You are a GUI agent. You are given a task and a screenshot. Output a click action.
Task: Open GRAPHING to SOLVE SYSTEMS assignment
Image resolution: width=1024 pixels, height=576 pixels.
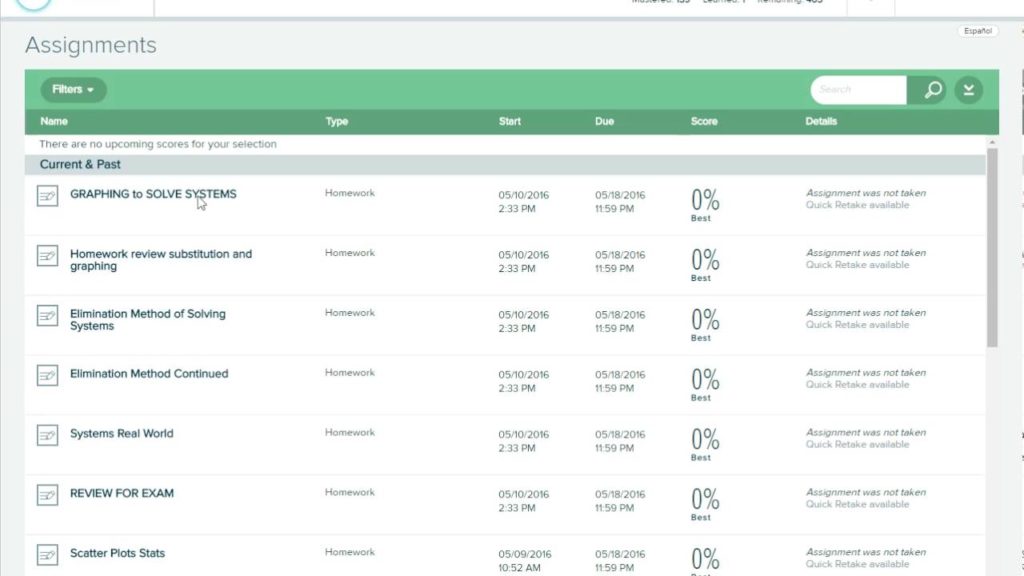click(x=153, y=194)
